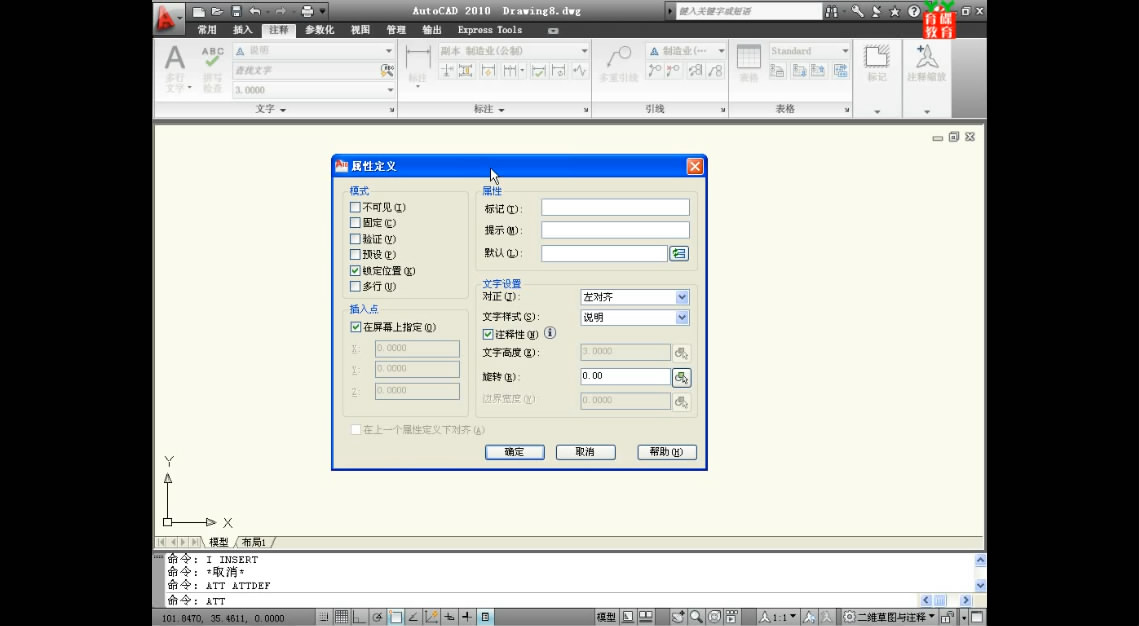Uncheck 在屏幕上指定 (Specify on-screen) checkbox
This screenshot has width=1139, height=626.
(356, 328)
